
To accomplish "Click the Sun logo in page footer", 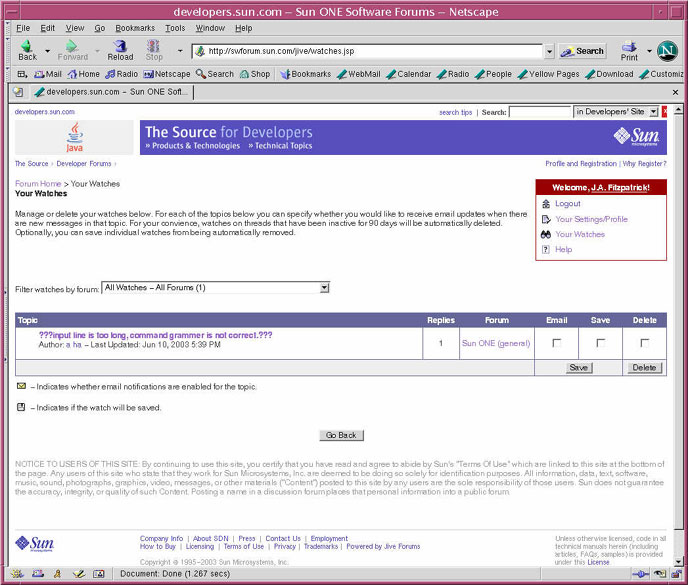I will pos(35,544).
